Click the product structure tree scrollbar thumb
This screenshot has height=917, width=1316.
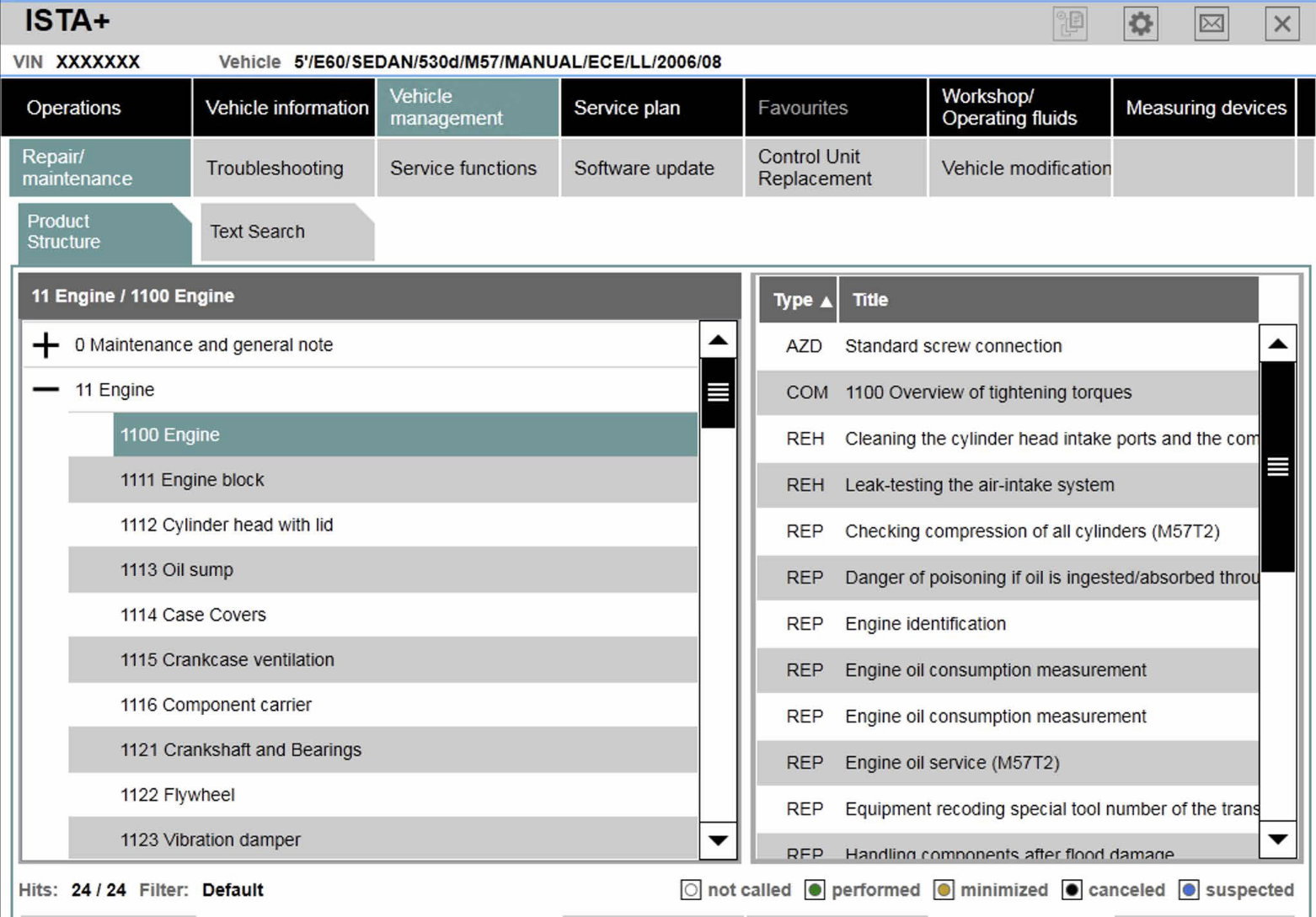tap(718, 392)
